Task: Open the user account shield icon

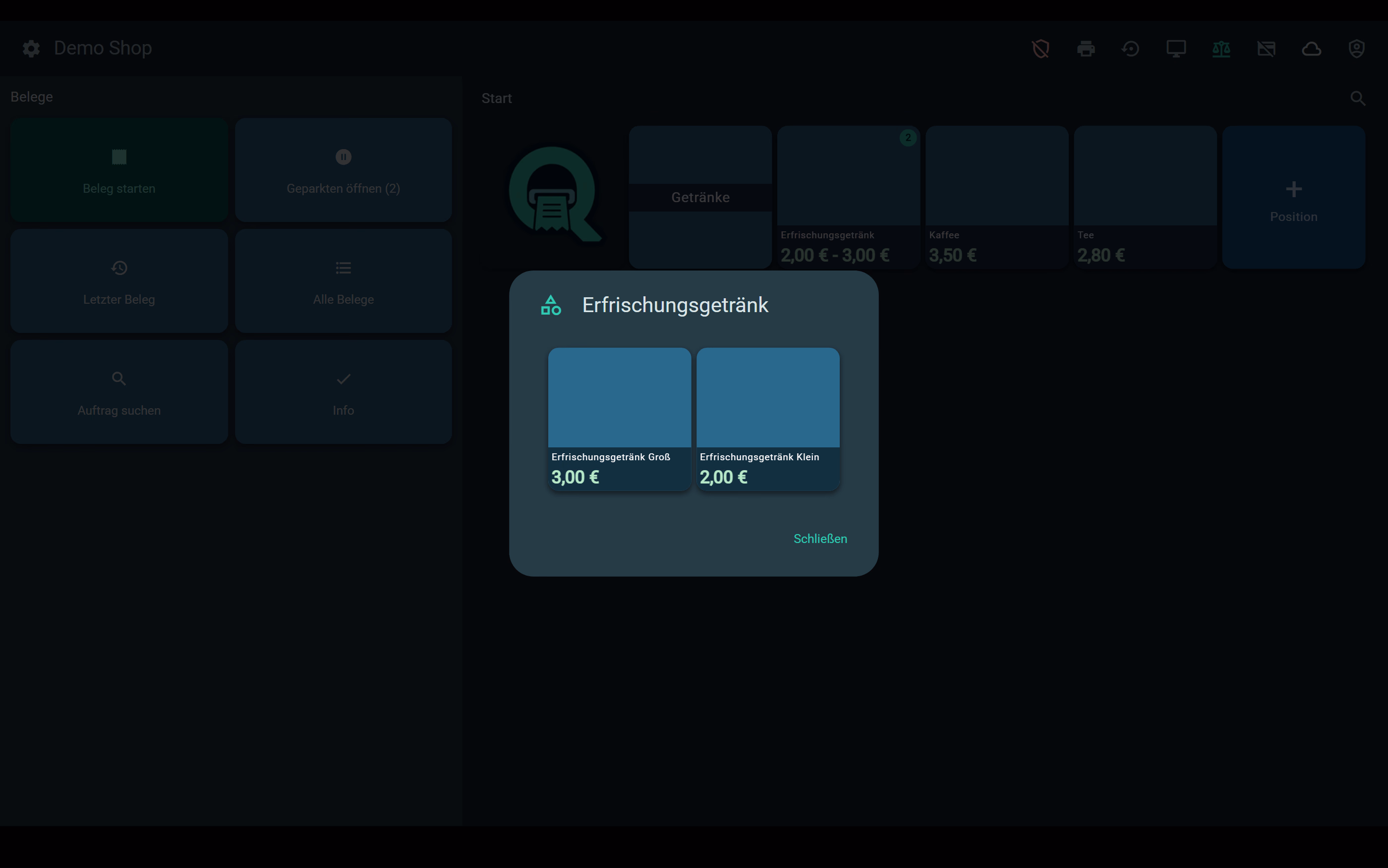Action: [x=1356, y=49]
